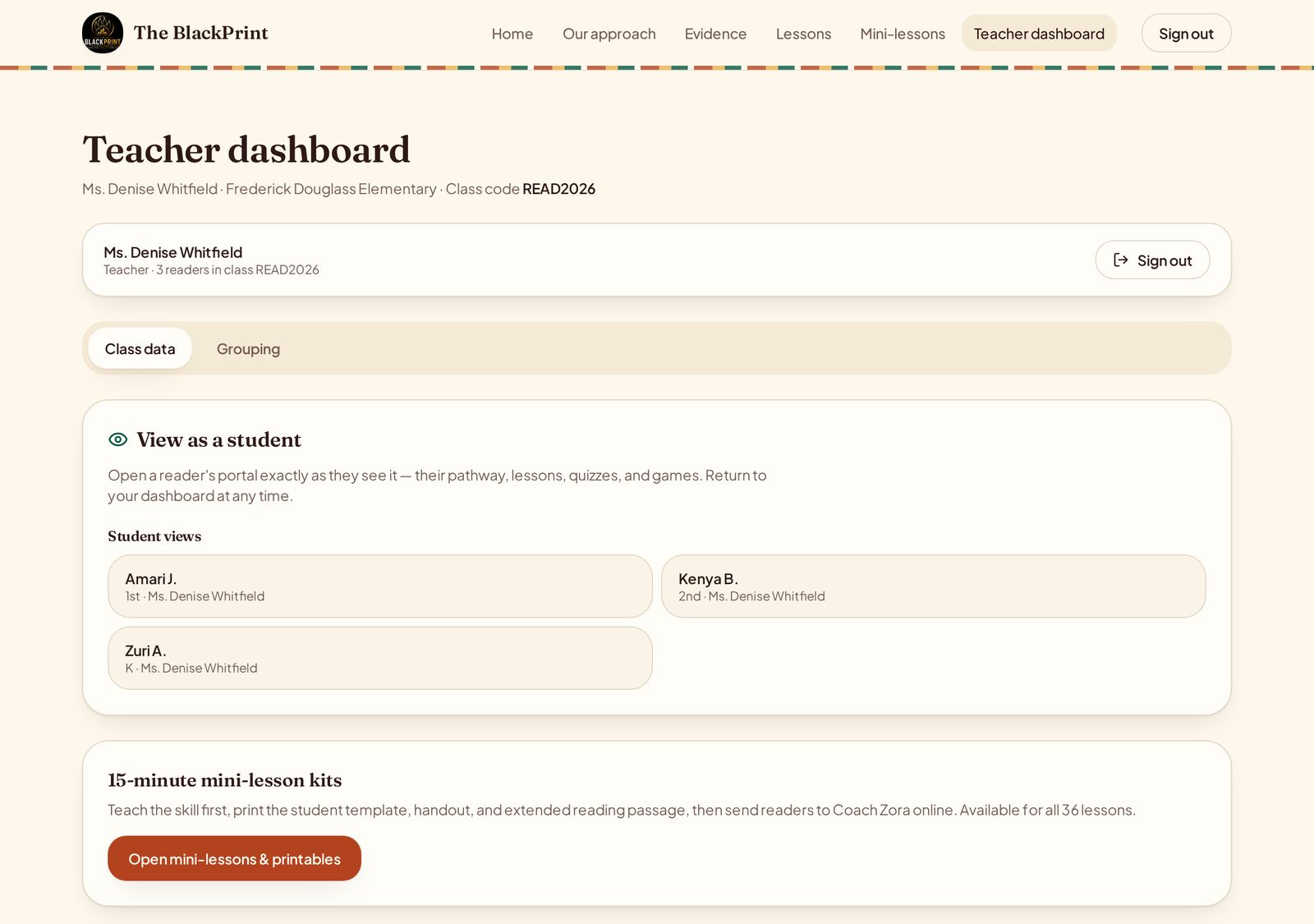Click 15-minute mini-lesson kits heading

(x=224, y=780)
